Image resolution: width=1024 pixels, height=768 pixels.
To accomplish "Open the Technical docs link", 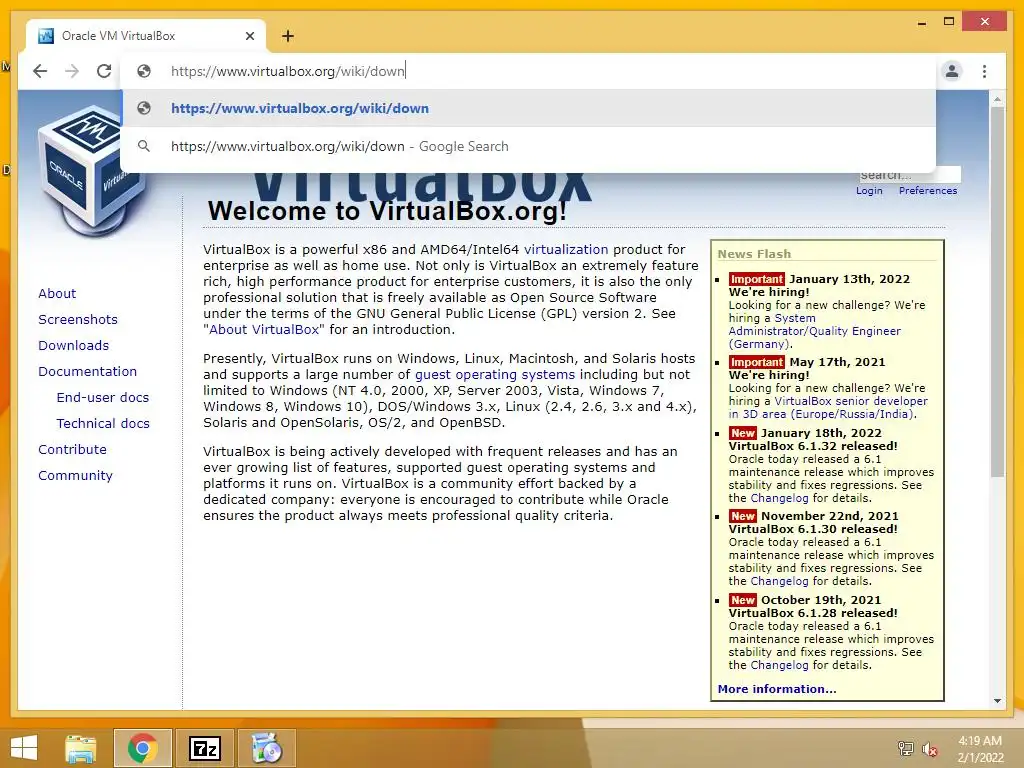I will (x=103, y=423).
